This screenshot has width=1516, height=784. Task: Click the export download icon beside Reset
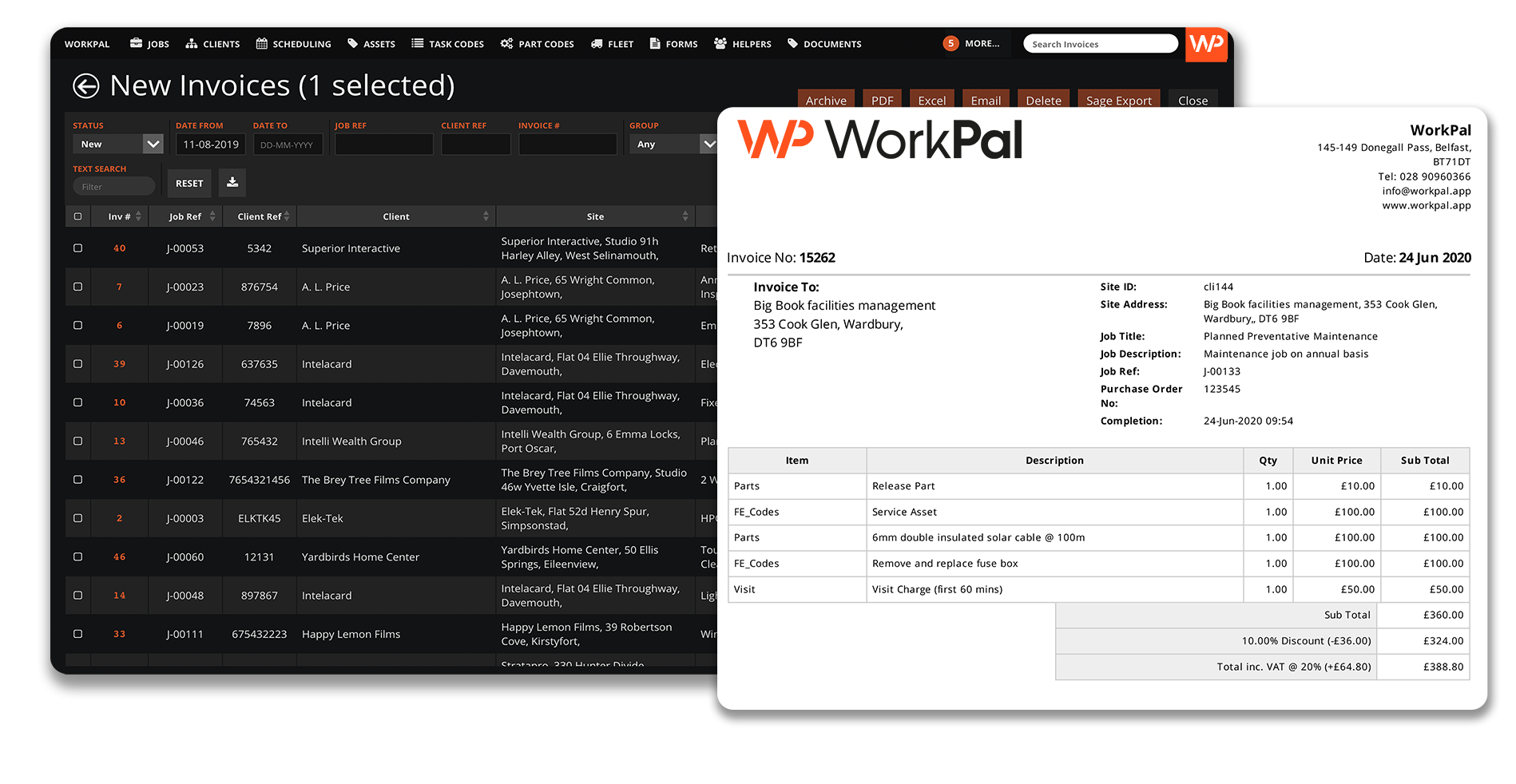[x=232, y=183]
